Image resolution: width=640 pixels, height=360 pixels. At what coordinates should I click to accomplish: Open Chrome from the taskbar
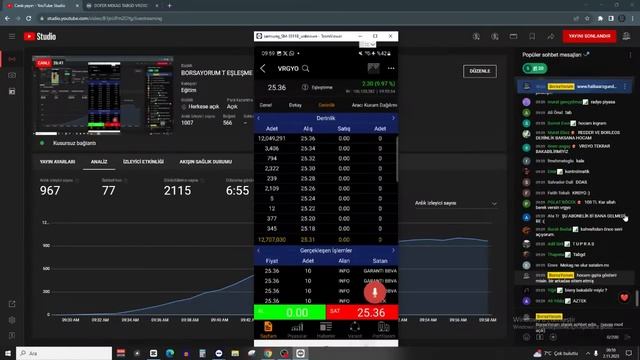pos(268,353)
